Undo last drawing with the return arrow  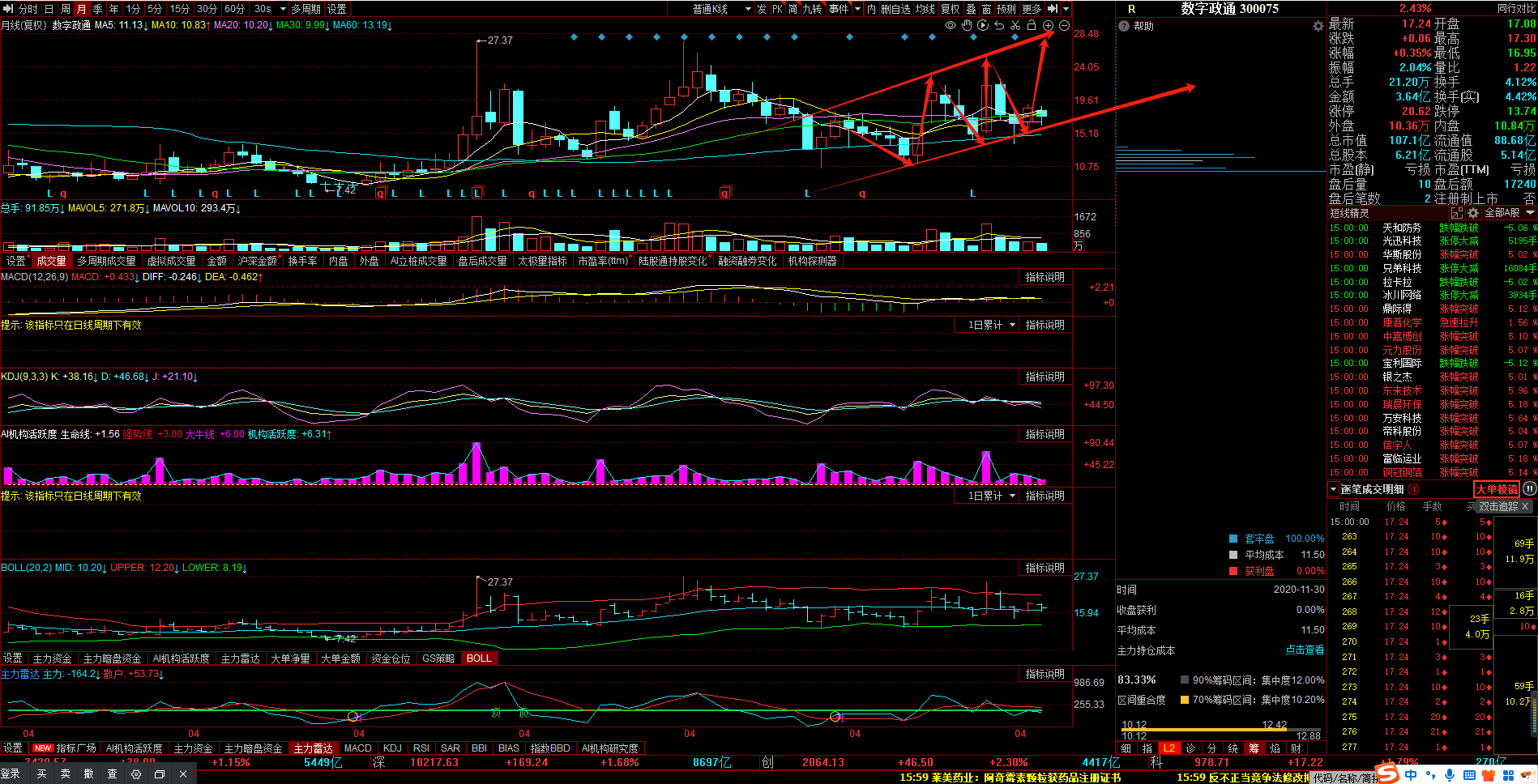(x=999, y=25)
